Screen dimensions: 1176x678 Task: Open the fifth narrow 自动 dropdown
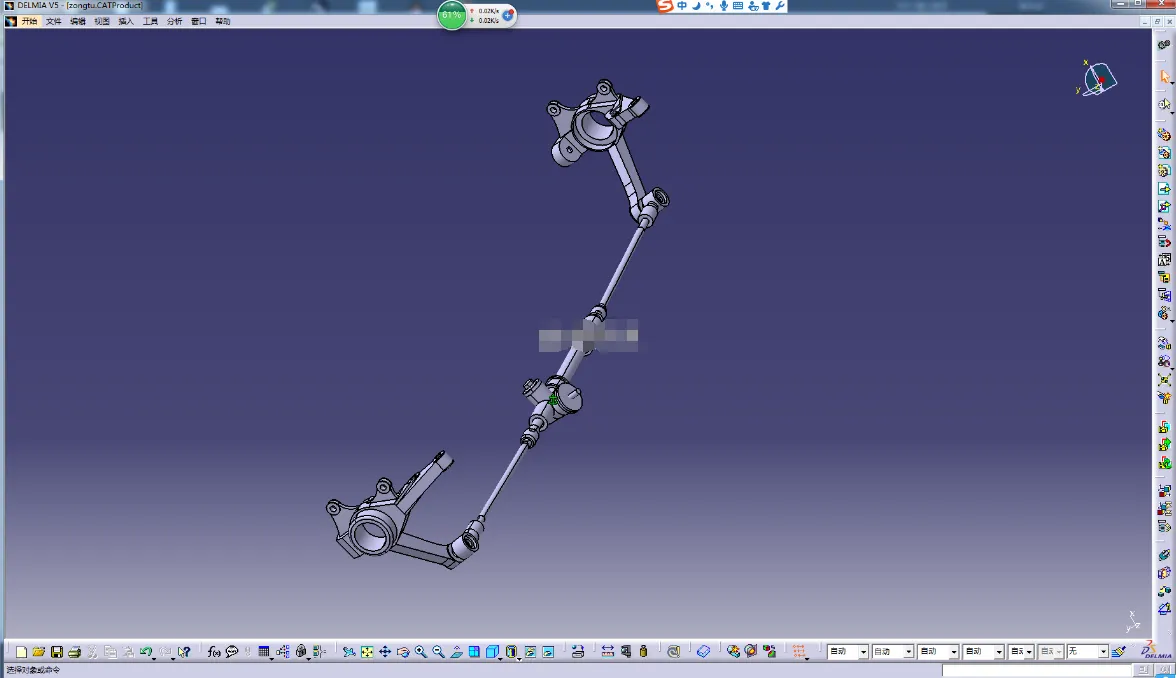point(1029,652)
